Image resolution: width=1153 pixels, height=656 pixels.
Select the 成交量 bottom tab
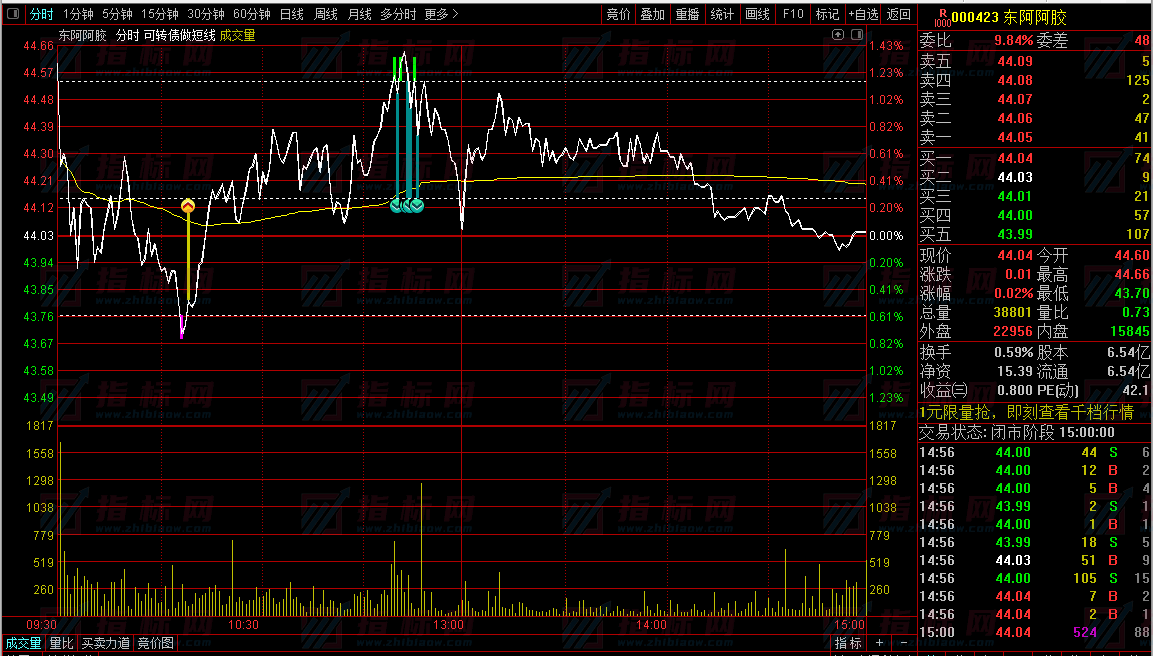click(24, 643)
